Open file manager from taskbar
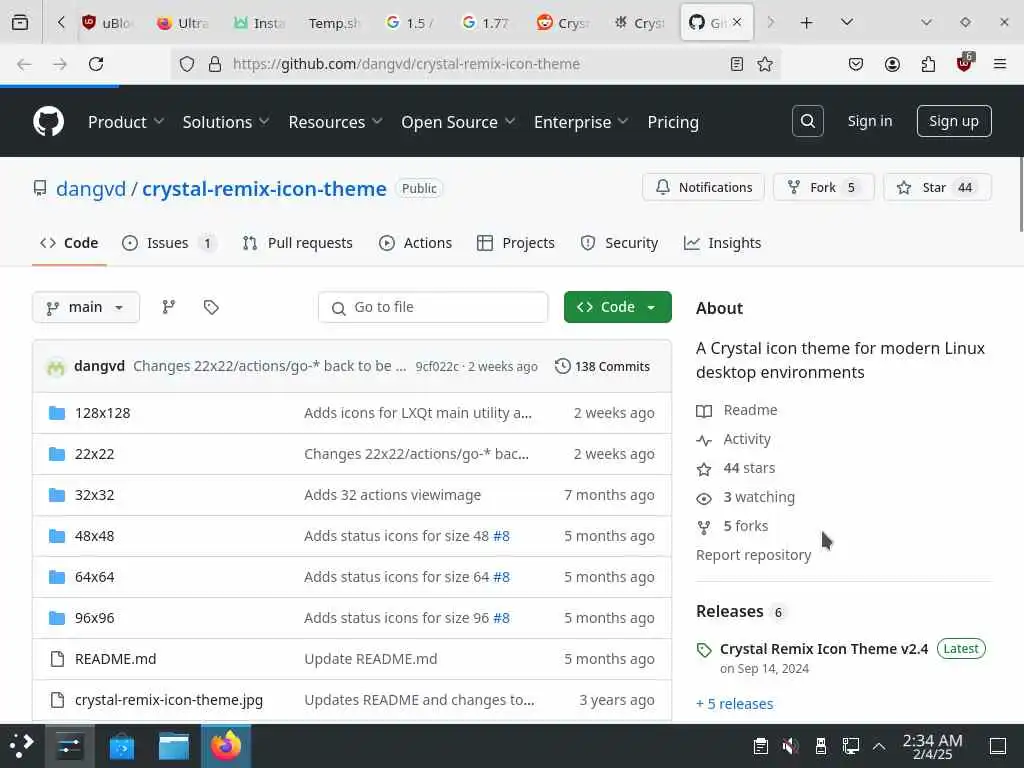The image size is (1024, 768). point(174,746)
